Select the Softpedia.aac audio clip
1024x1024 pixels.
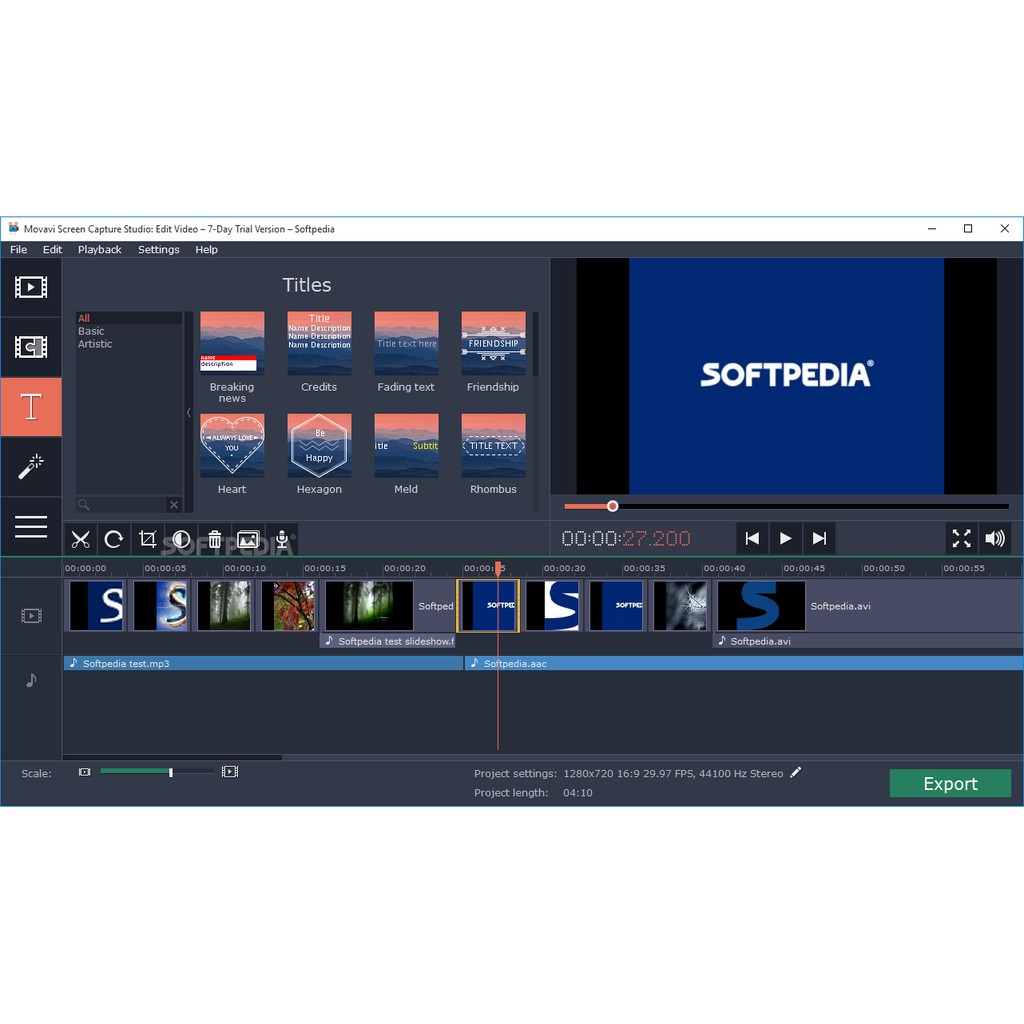point(744,664)
